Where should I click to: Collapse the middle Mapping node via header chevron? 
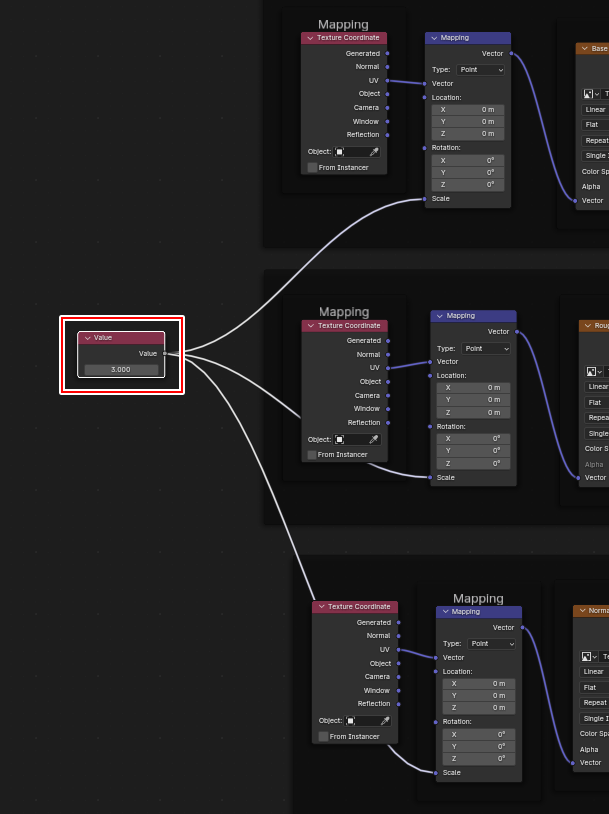440,316
